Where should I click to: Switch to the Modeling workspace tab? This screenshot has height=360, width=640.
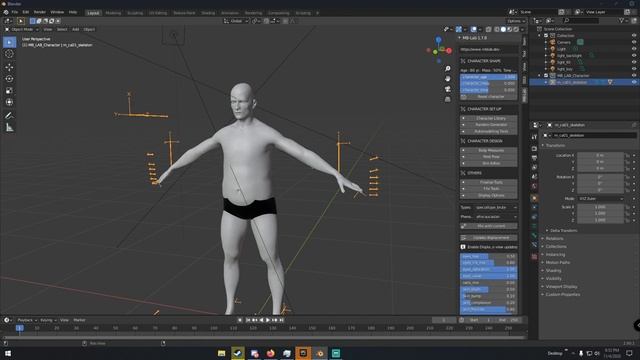[x=113, y=13]
